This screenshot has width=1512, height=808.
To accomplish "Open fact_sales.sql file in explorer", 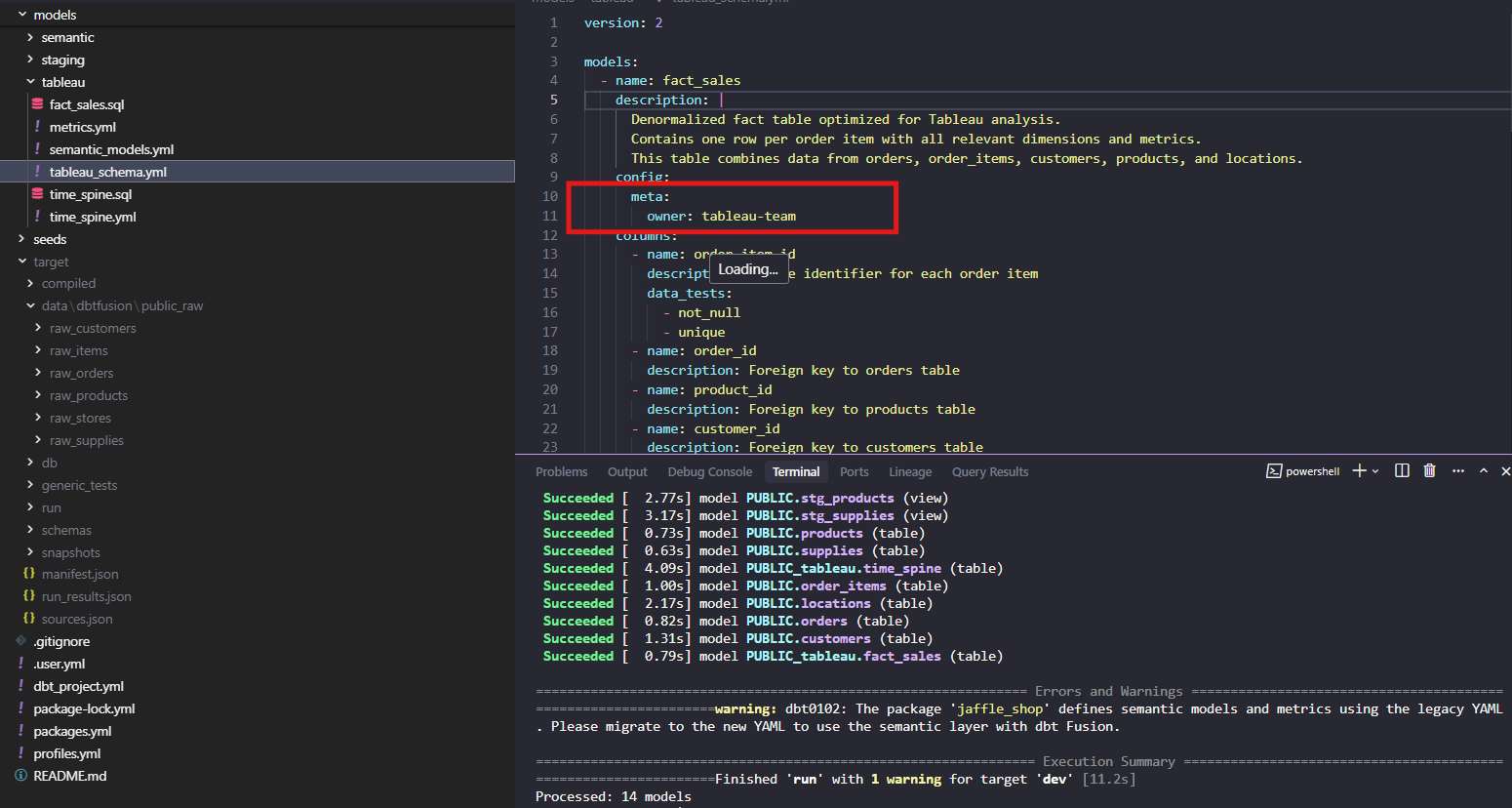I will coord(86,104).
